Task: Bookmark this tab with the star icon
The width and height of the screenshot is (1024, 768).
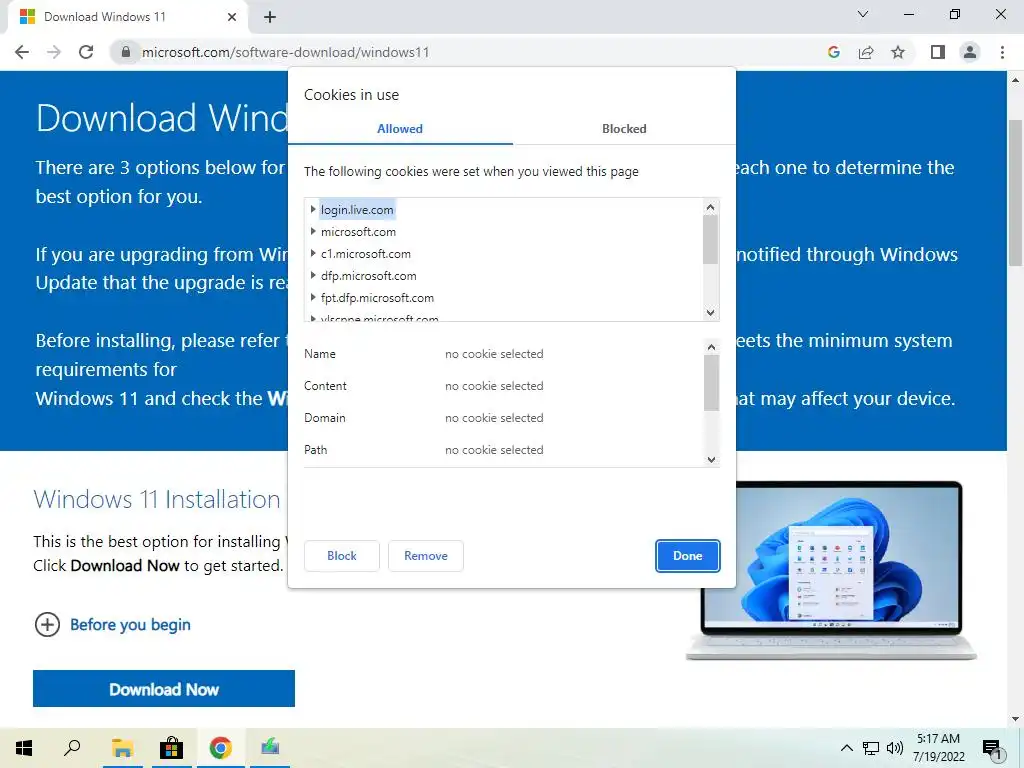Action: [x=898, y=52]
